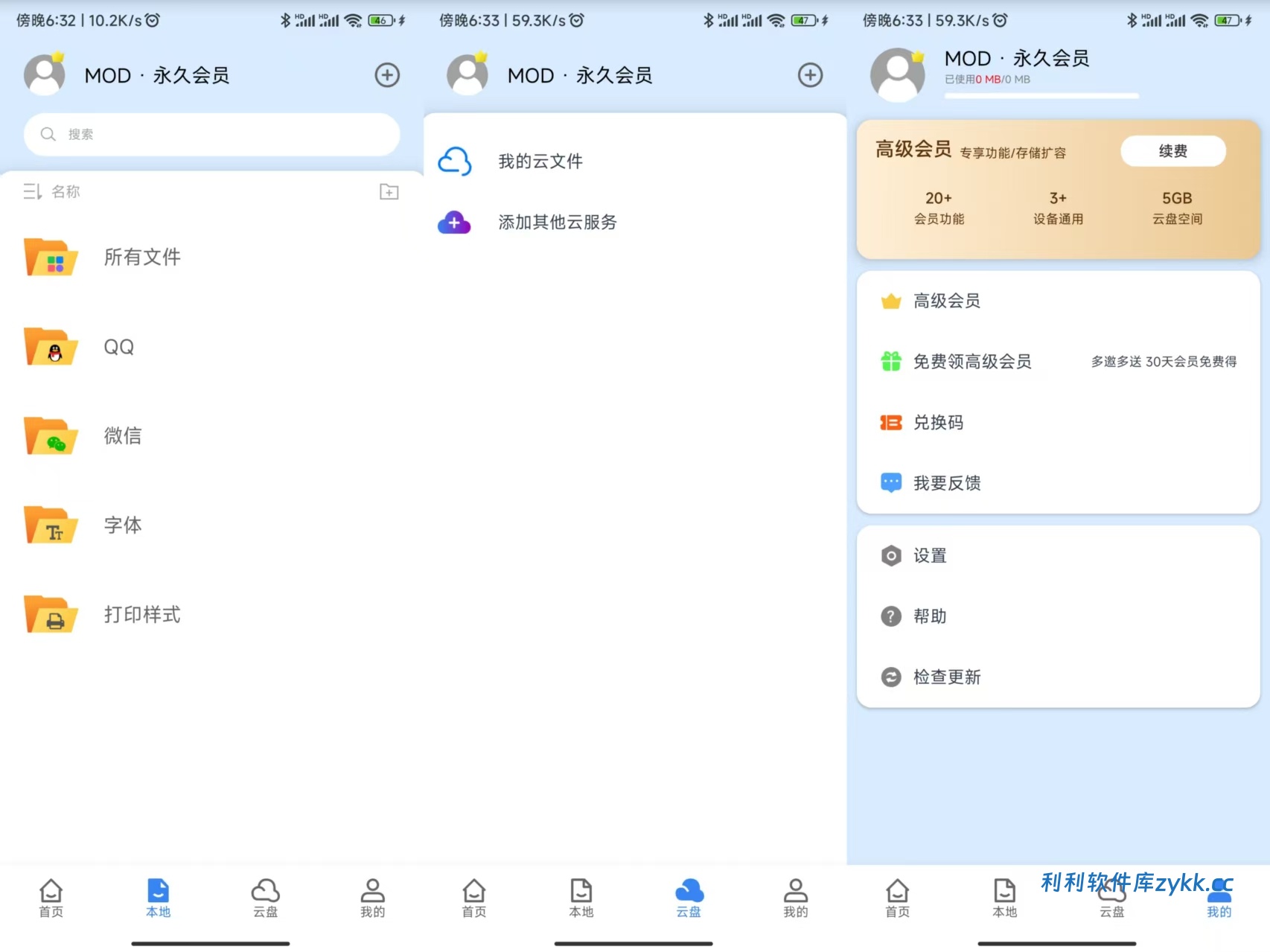Tap 免费领高级会员 invite offer
The image size is (1270, 952).
[x=971, y=362]
